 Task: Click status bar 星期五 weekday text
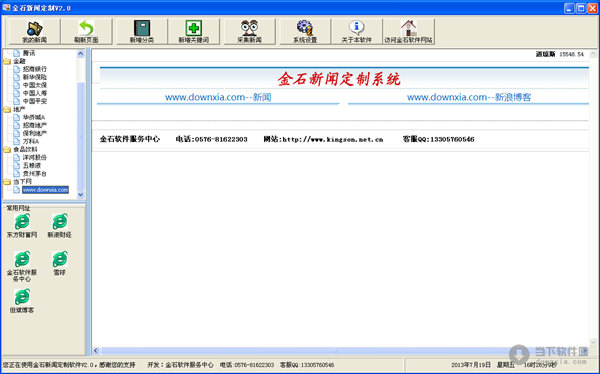pos(506,365)
